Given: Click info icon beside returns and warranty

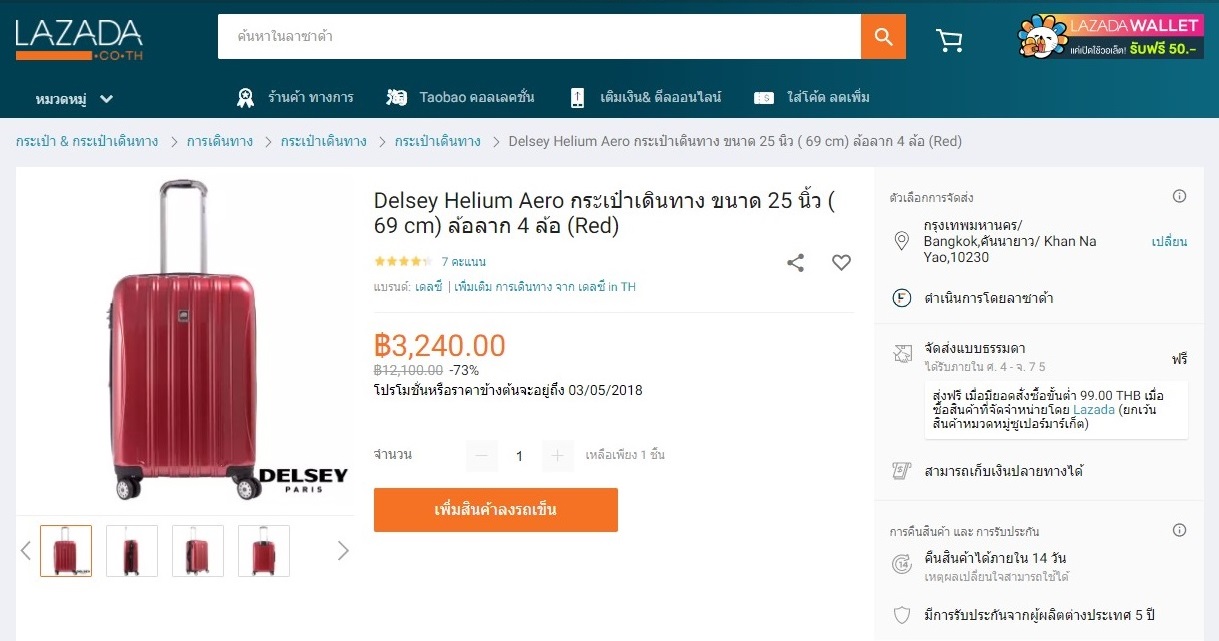Looking at the screenshot, I should tap(1179, 531).
